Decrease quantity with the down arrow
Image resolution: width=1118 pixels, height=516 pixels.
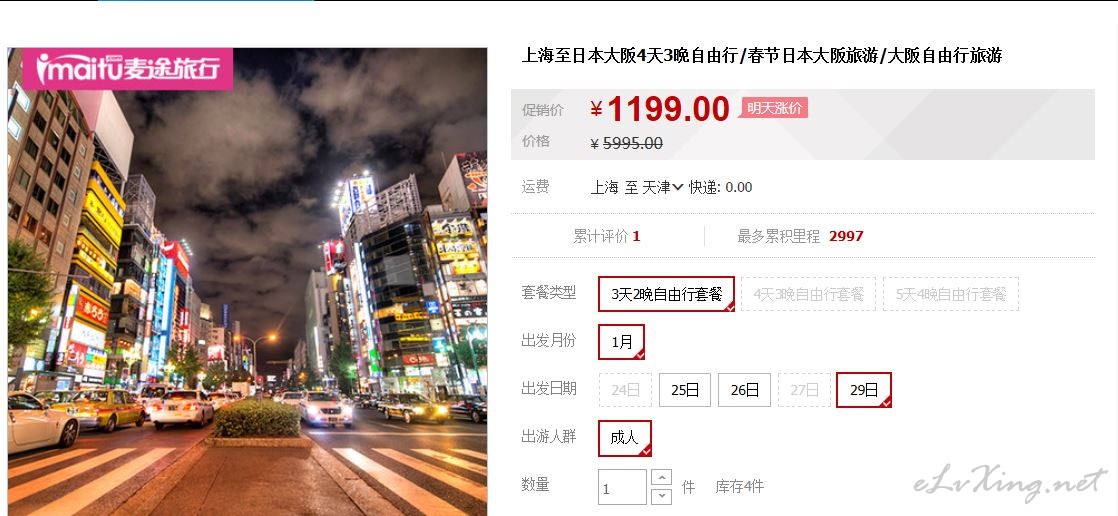662,495
